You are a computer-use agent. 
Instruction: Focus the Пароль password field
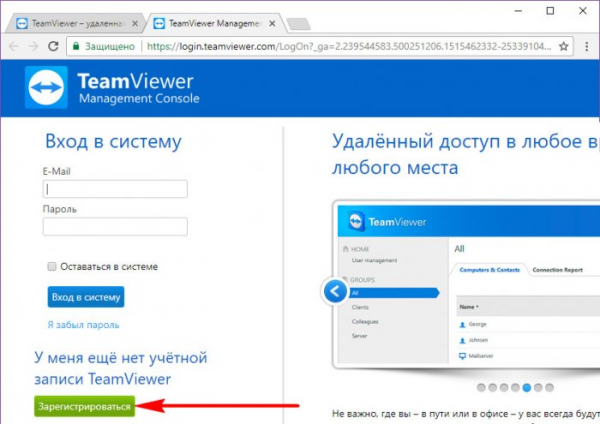(x=115, y=227)
